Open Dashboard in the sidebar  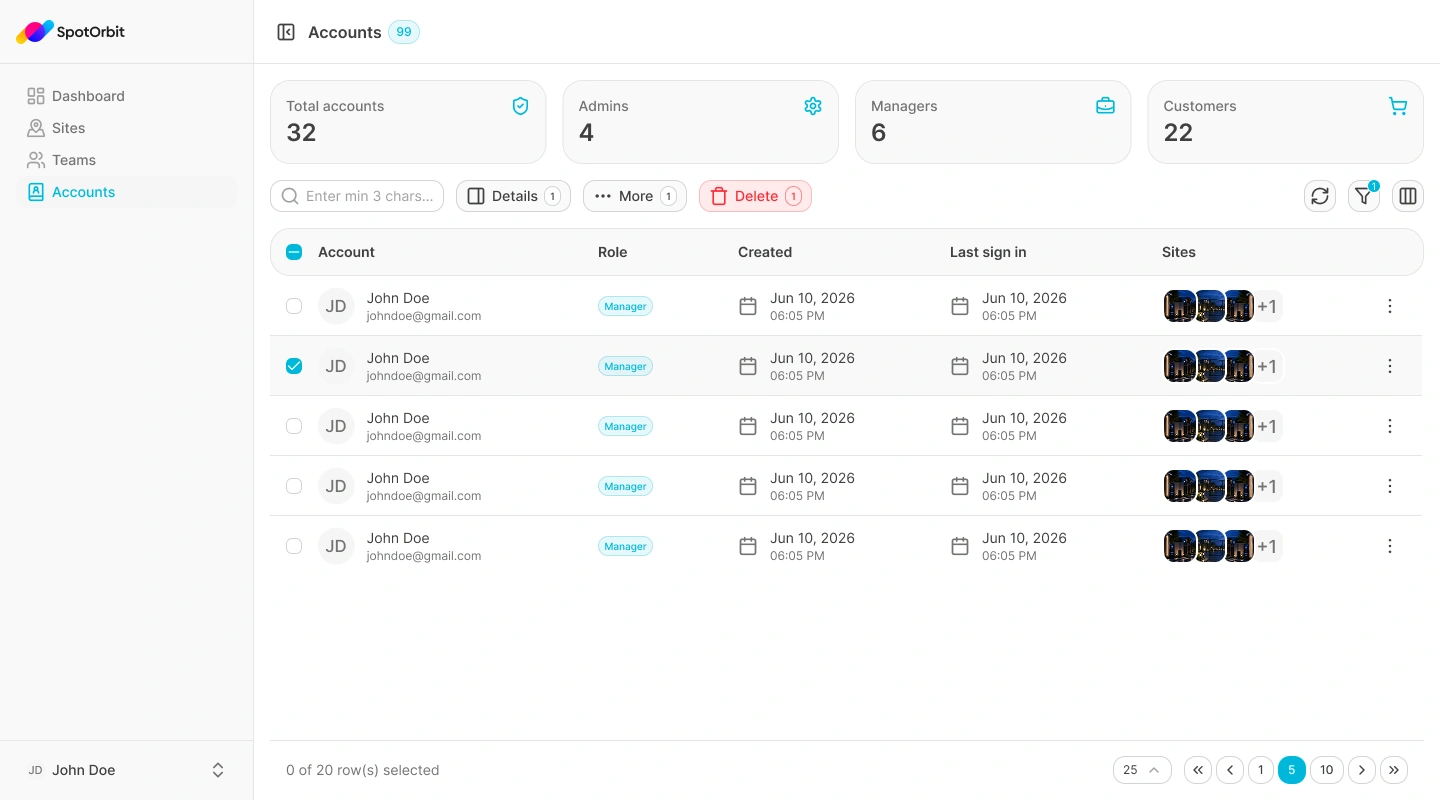[x=127, y=96]
